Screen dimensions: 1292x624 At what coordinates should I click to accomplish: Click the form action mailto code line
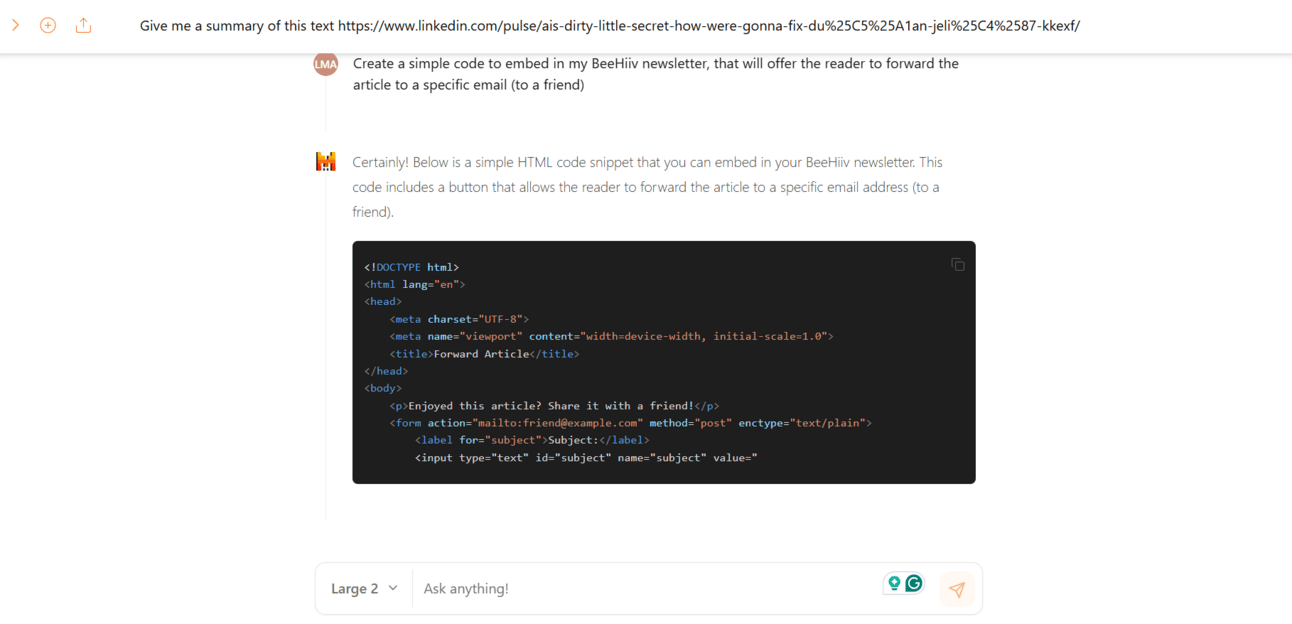click(x=631, y=423)
